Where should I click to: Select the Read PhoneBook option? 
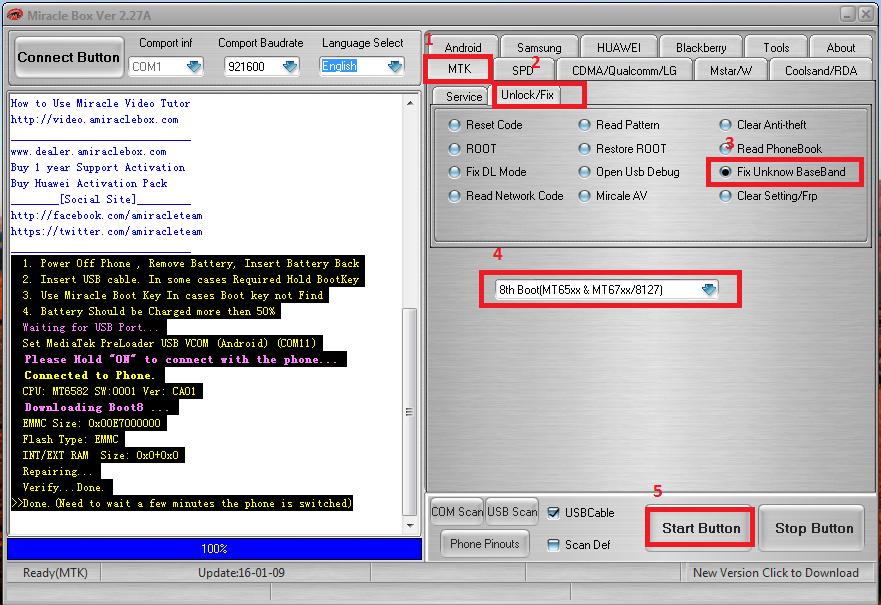(771, 149)
